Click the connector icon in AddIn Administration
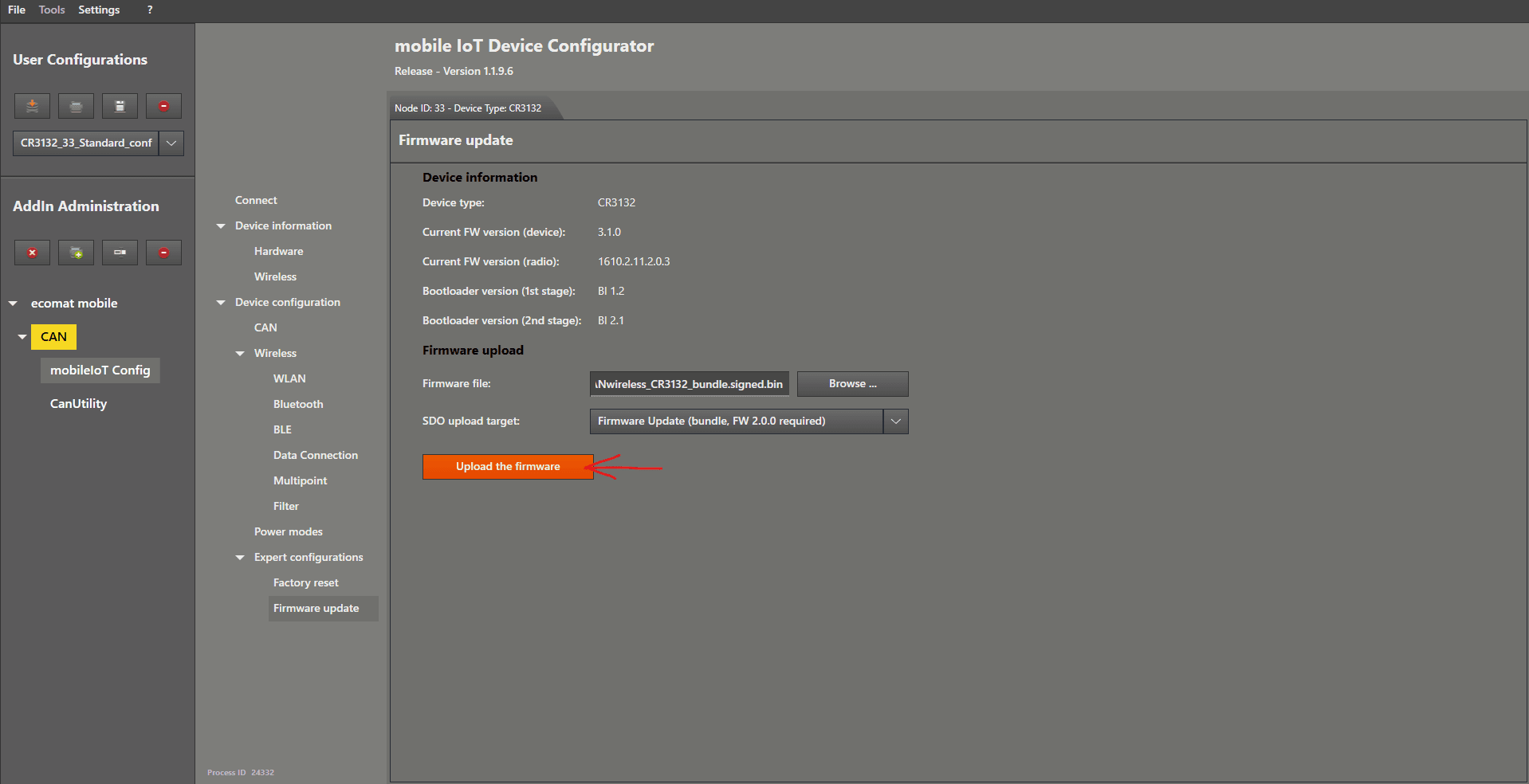1529x784 pixels. pyautogui.click(x=120, y=253)
